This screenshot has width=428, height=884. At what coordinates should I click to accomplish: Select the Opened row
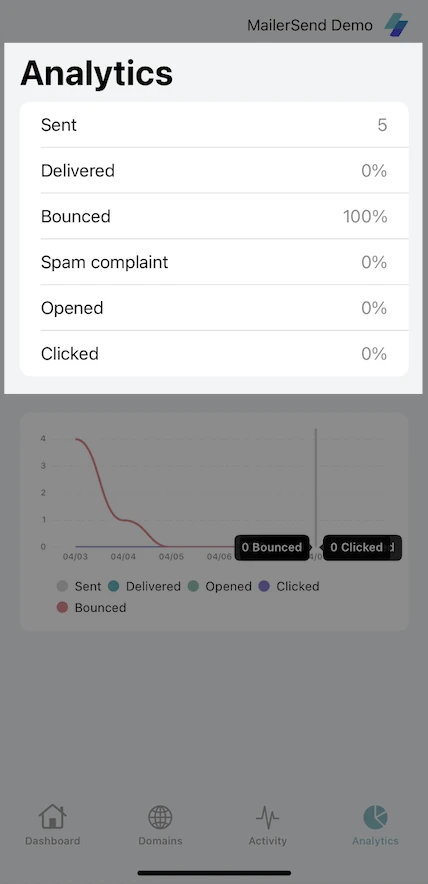click(214, 307)
